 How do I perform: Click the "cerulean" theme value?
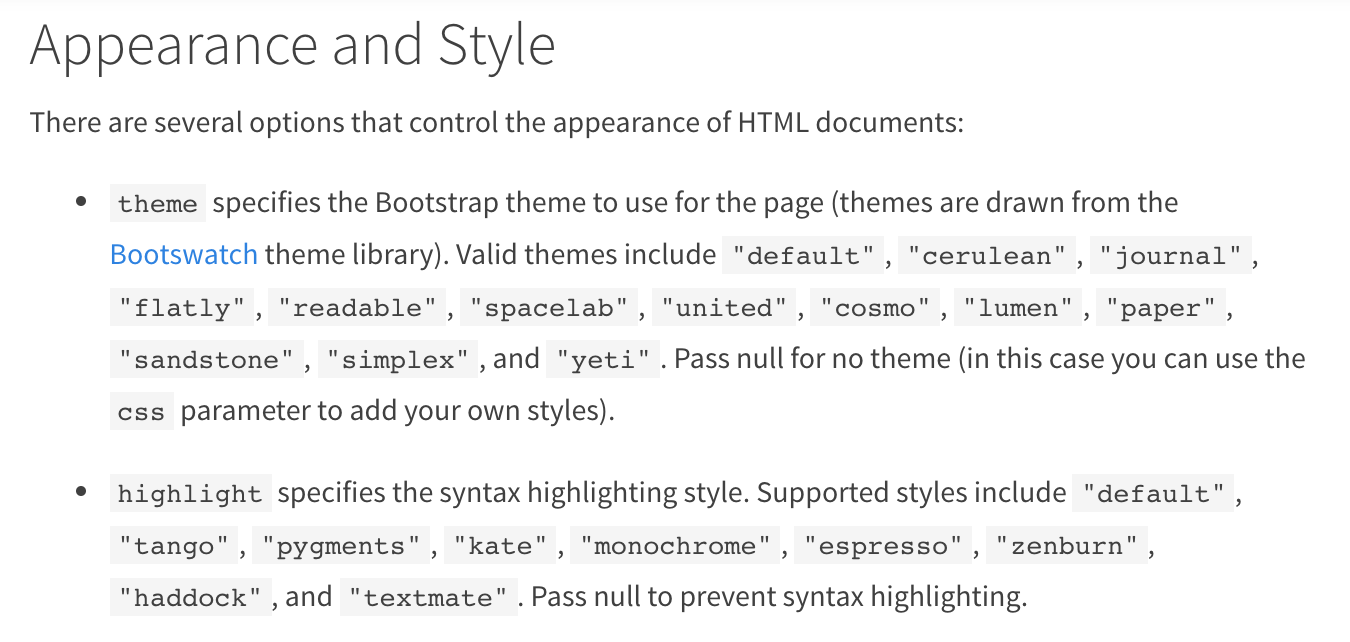(987, 255)
